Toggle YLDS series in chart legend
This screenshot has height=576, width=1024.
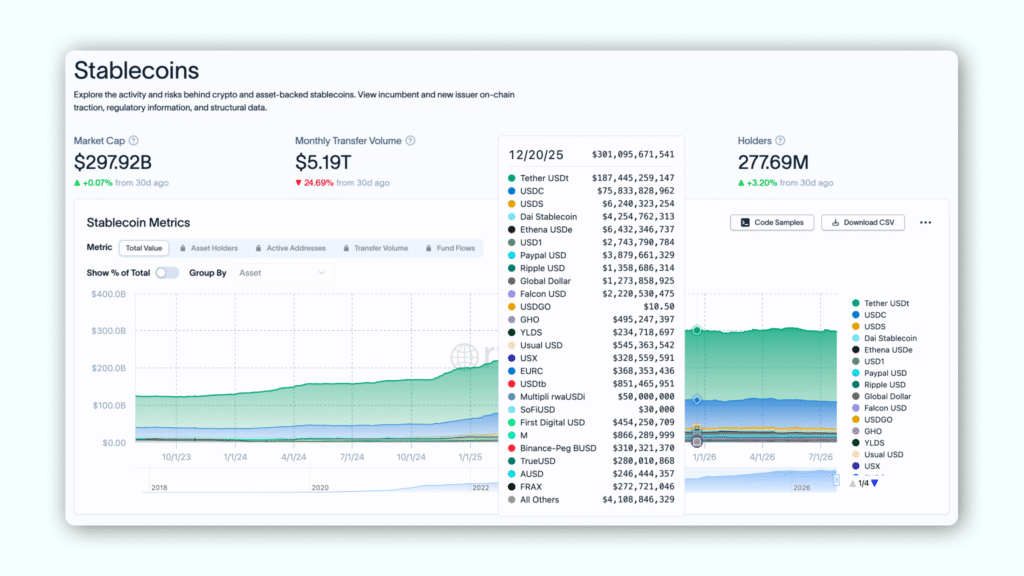(868, 443)
